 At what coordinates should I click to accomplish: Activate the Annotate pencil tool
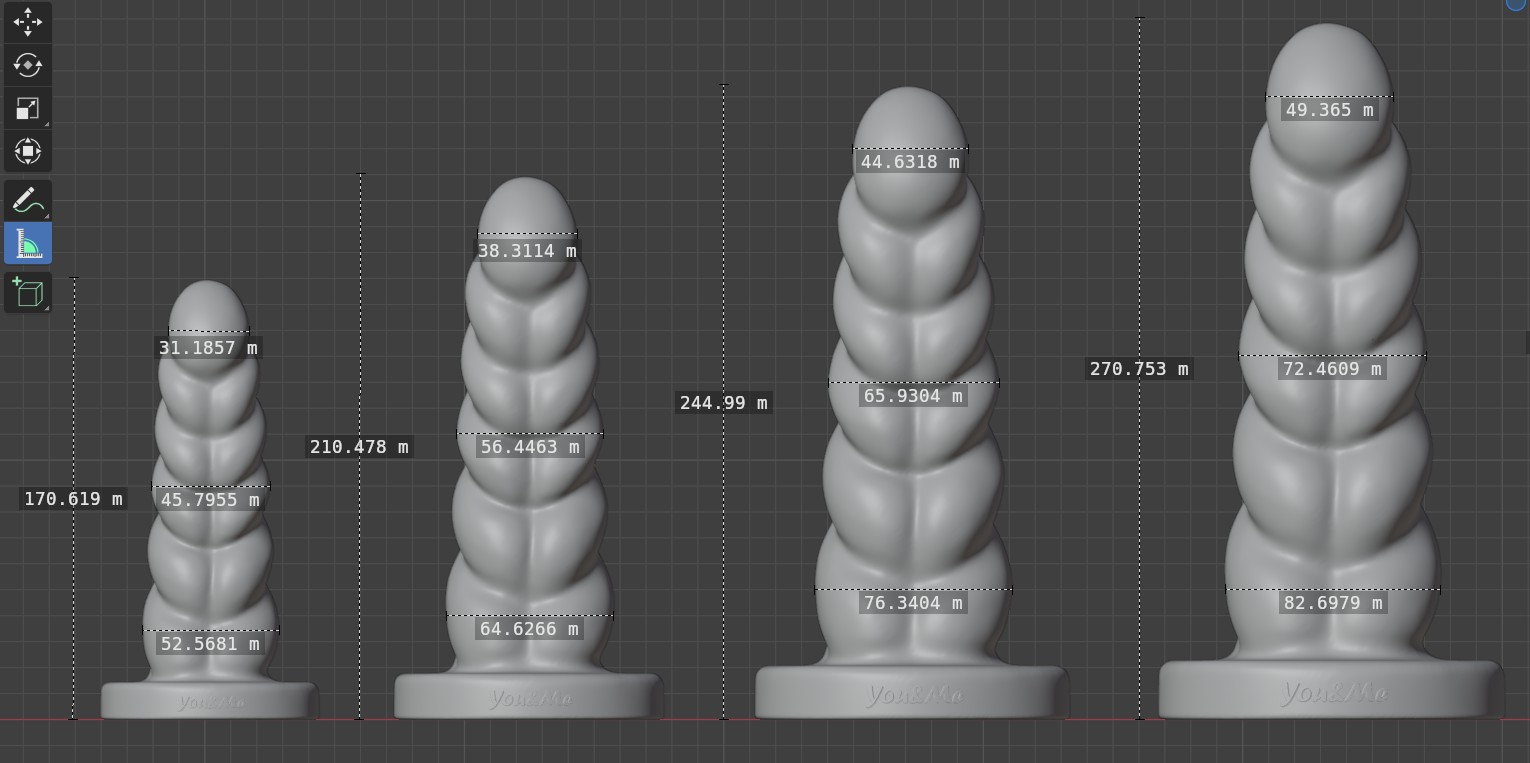click(27, 200)
